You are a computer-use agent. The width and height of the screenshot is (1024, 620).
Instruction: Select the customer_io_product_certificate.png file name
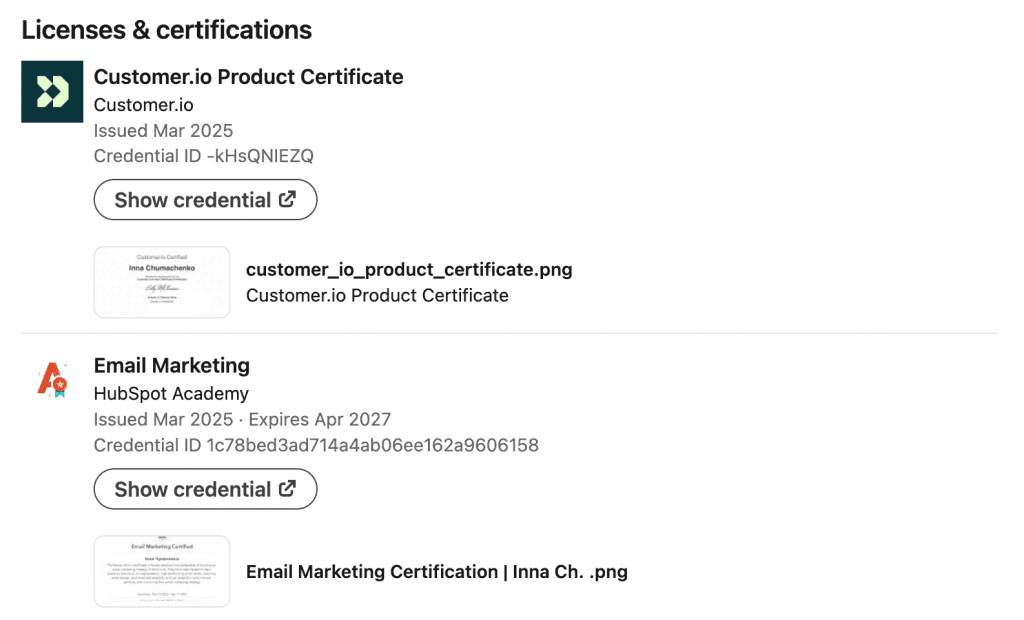[x=409, y=269]
